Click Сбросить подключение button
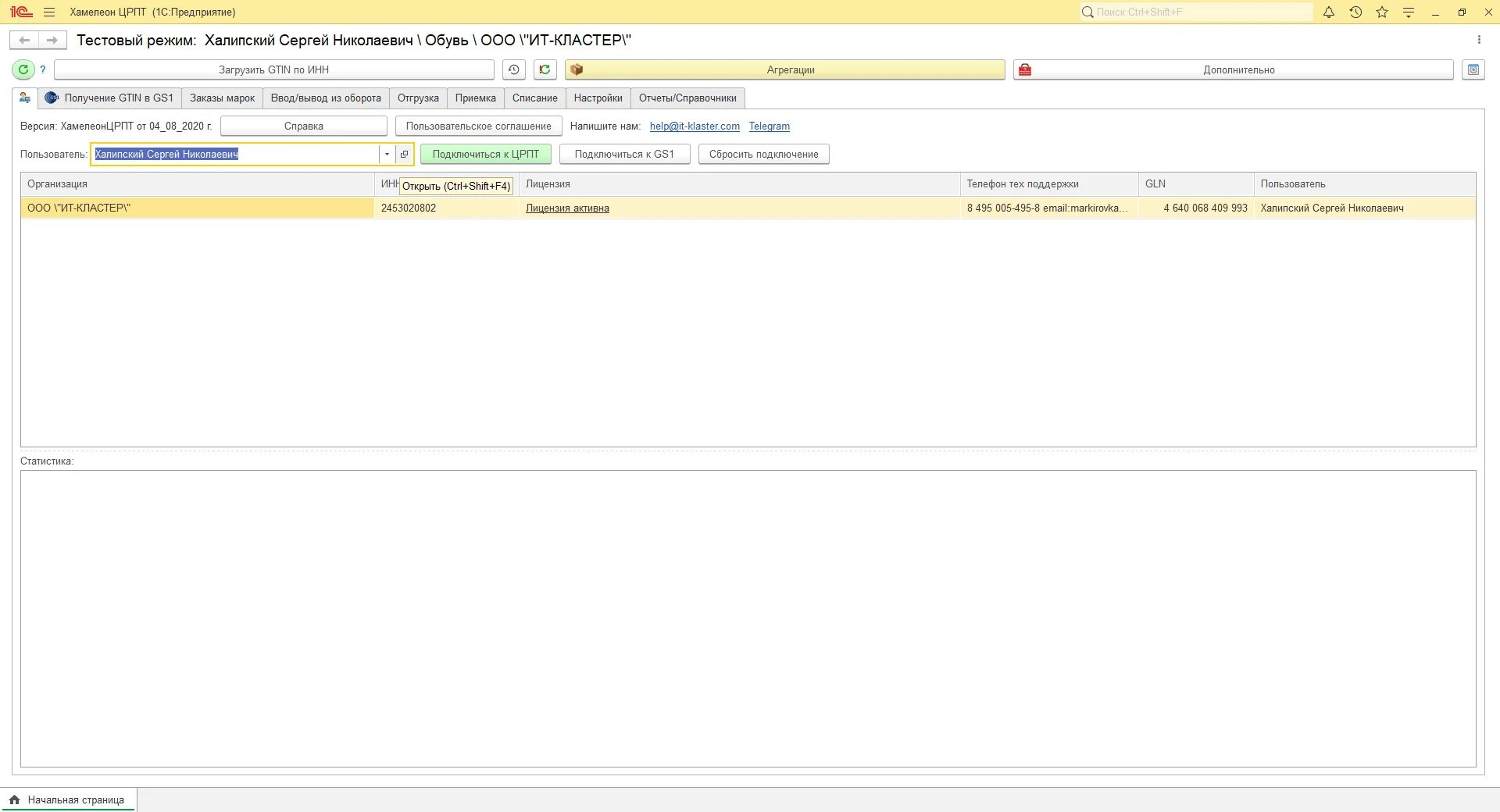The width and height of the screenshot is (1500, 812). click(764, 154)
